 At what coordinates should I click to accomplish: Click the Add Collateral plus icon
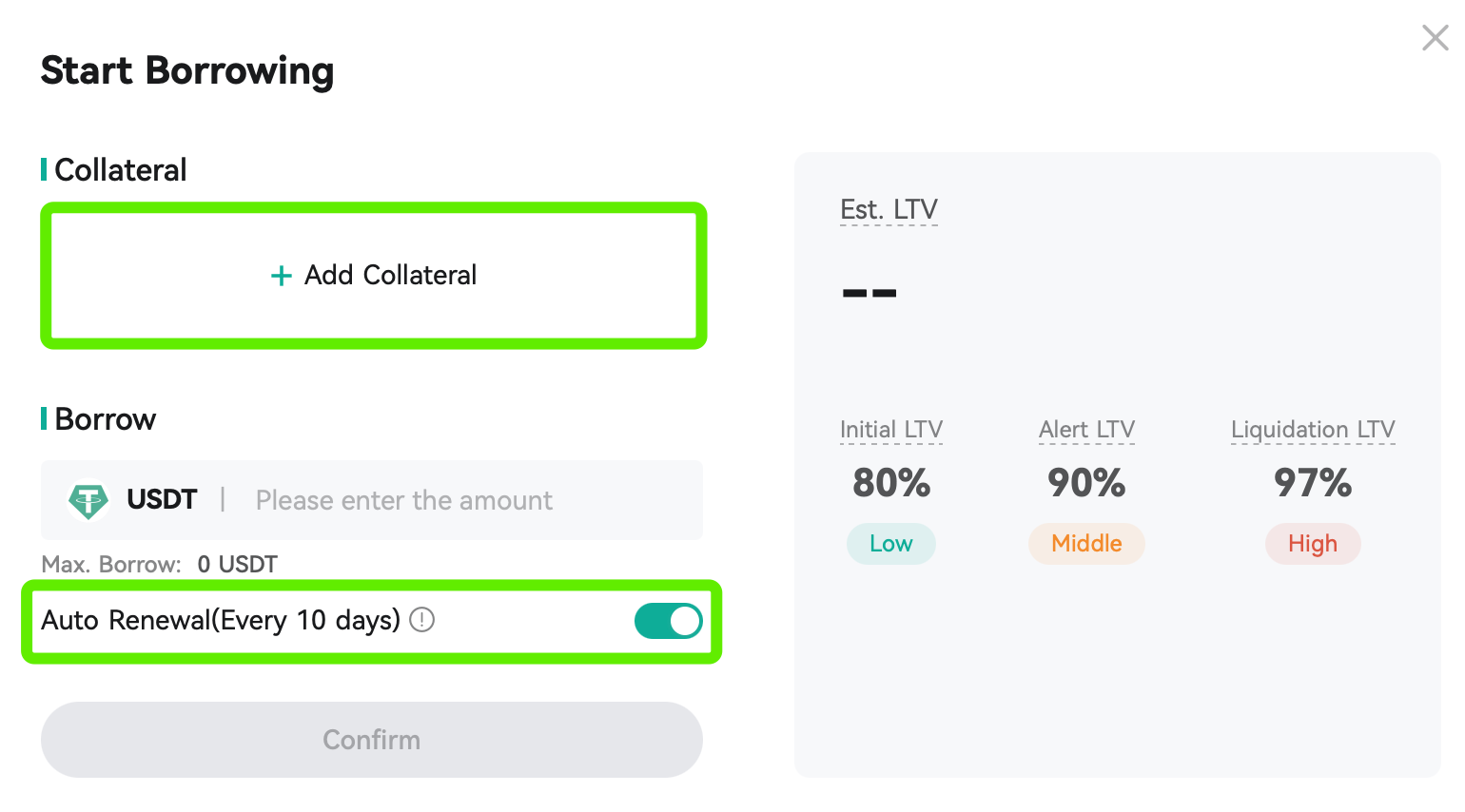click(x=281, y=277)
